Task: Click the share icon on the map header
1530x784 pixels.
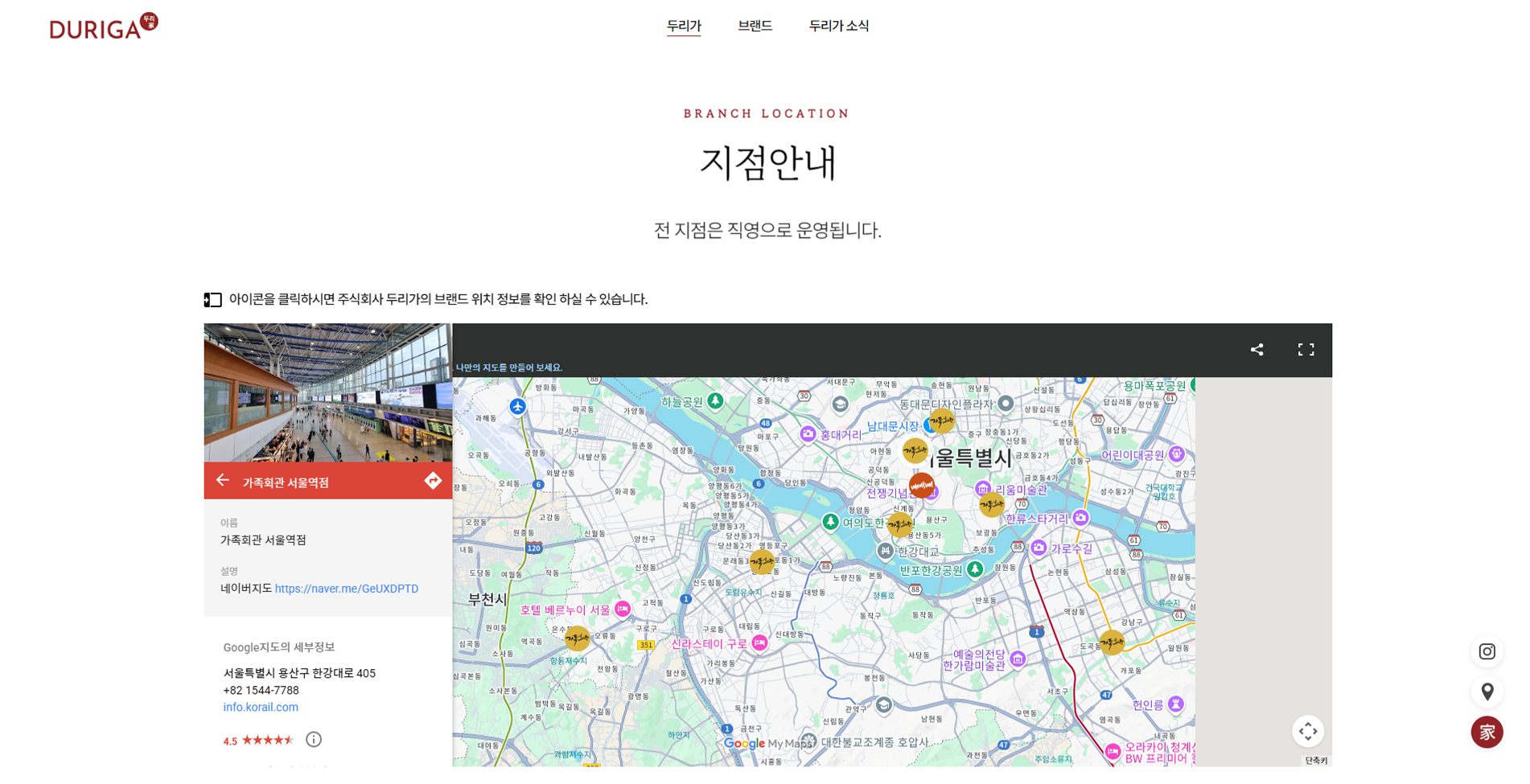Action: coord(1256,350)
